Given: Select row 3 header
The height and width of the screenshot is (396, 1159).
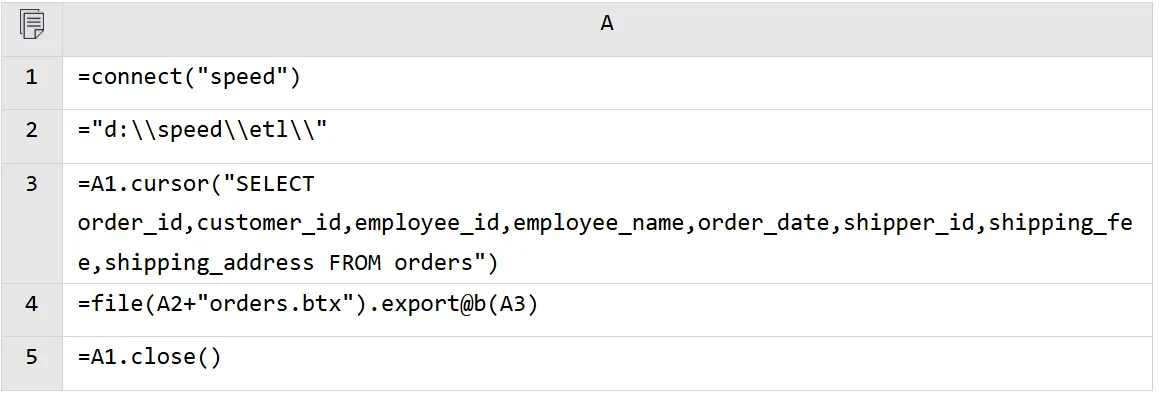Looking at the screenshot, I should pyautogui.click(x=32, y=223).
